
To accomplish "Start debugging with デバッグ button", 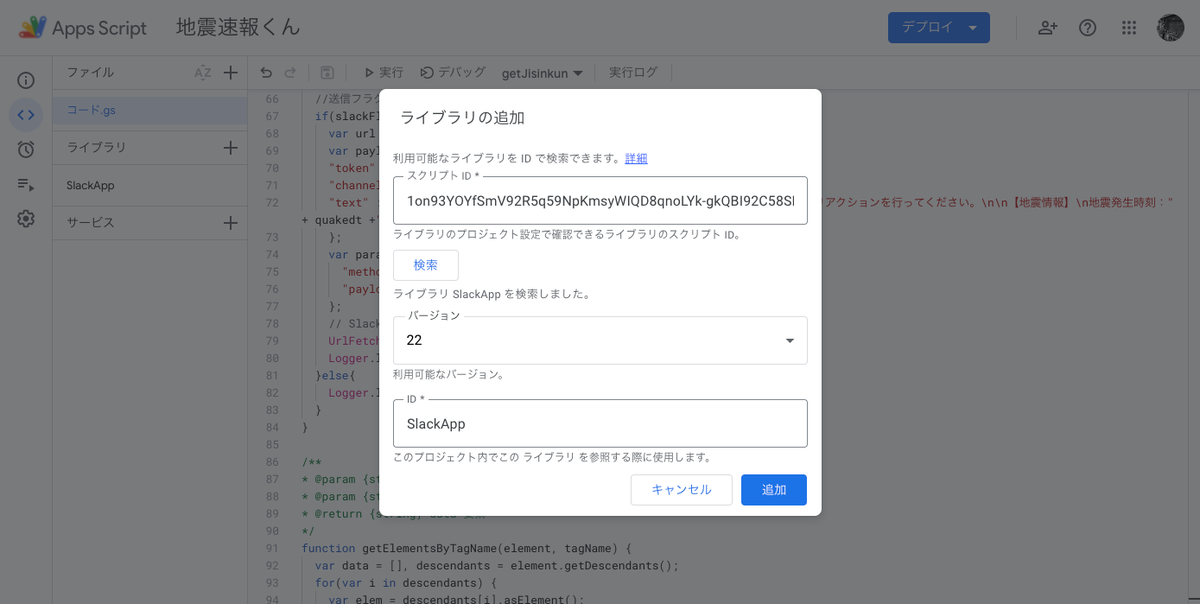I will 453,72.
